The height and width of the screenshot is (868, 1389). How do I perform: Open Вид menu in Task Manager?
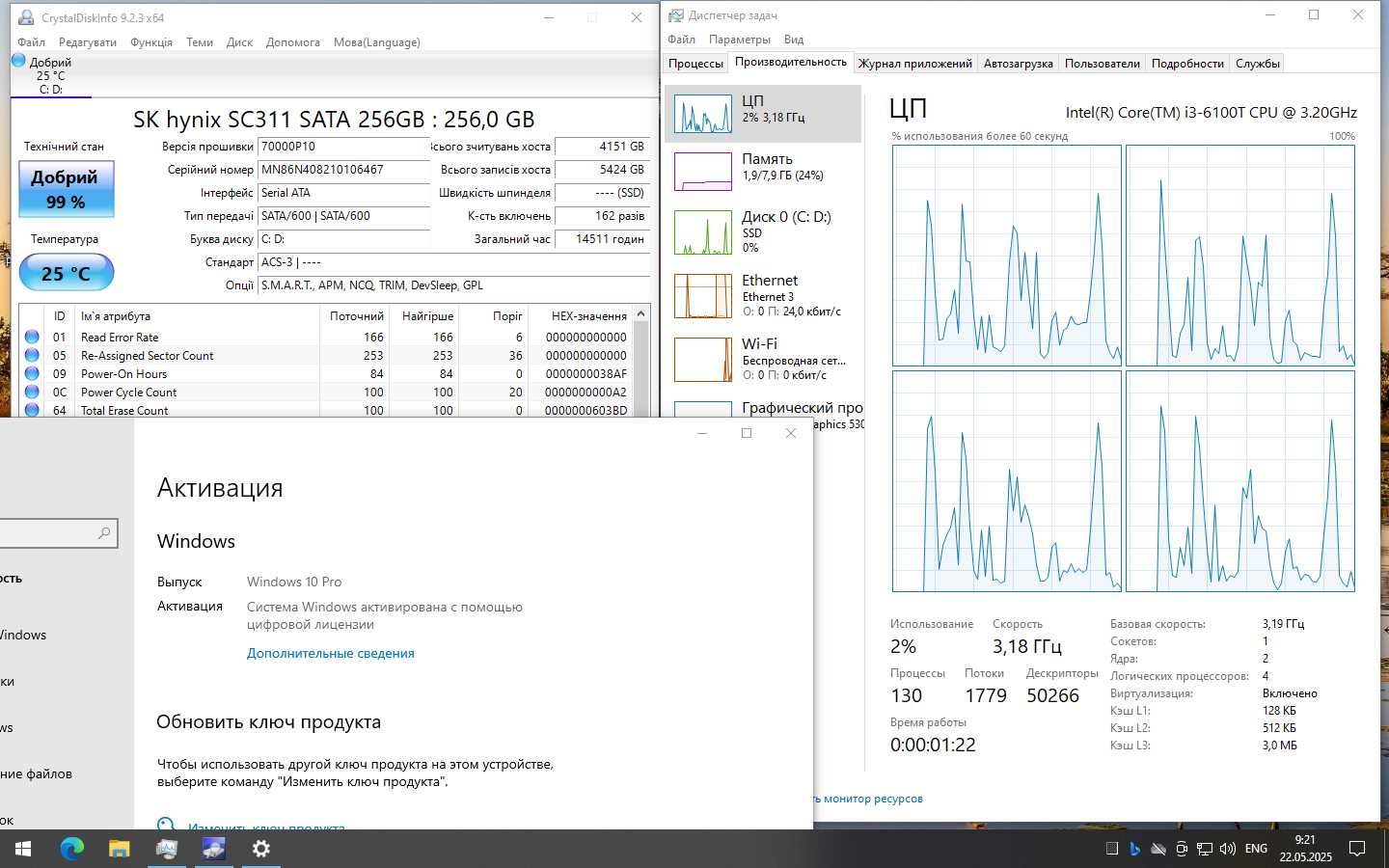tap(794, 40)
